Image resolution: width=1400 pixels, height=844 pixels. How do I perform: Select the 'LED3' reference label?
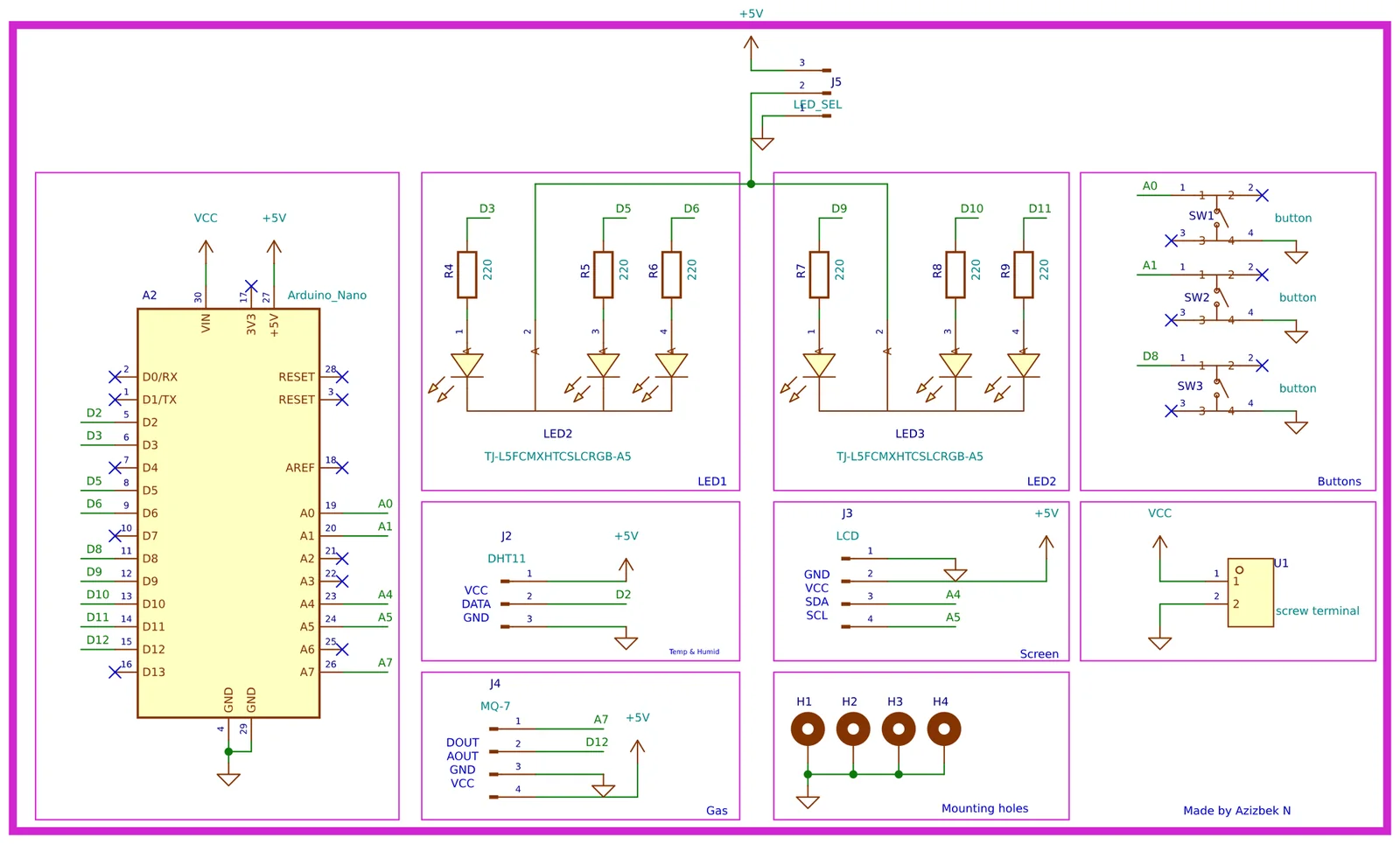[x=910, y=434]
